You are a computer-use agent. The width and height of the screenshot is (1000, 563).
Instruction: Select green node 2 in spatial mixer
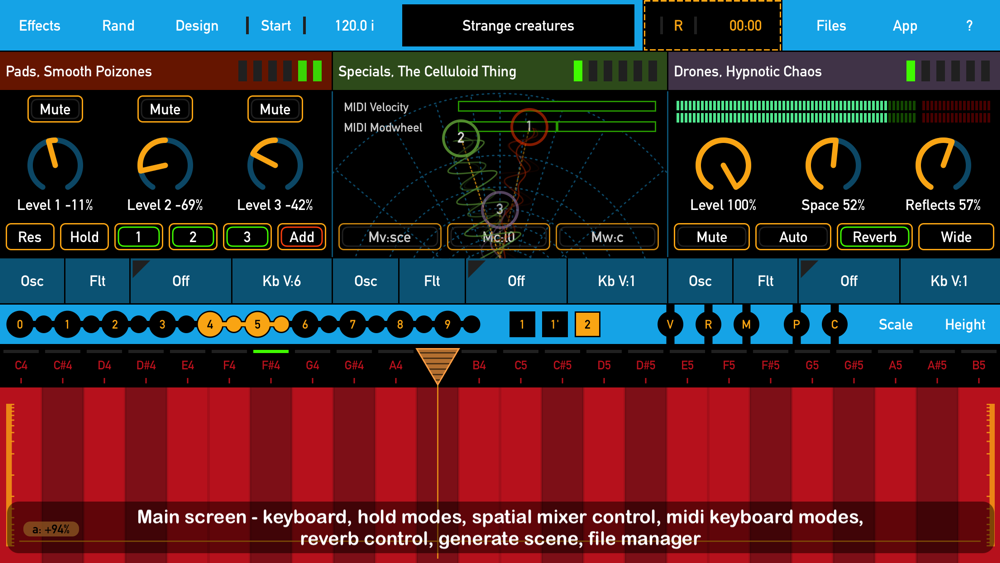[x=460, y=138]
